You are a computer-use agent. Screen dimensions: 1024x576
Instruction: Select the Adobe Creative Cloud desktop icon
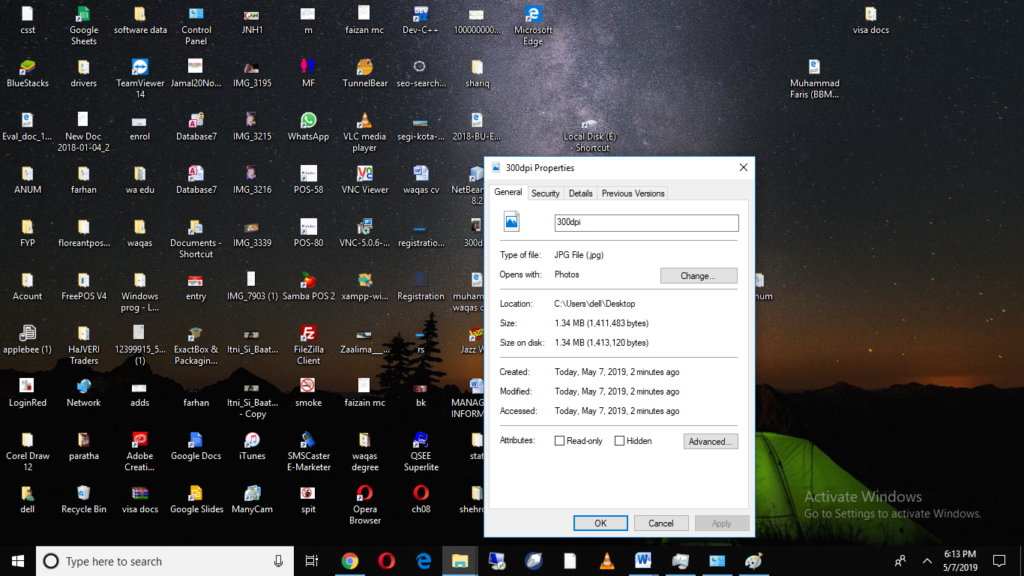(140, 451)
